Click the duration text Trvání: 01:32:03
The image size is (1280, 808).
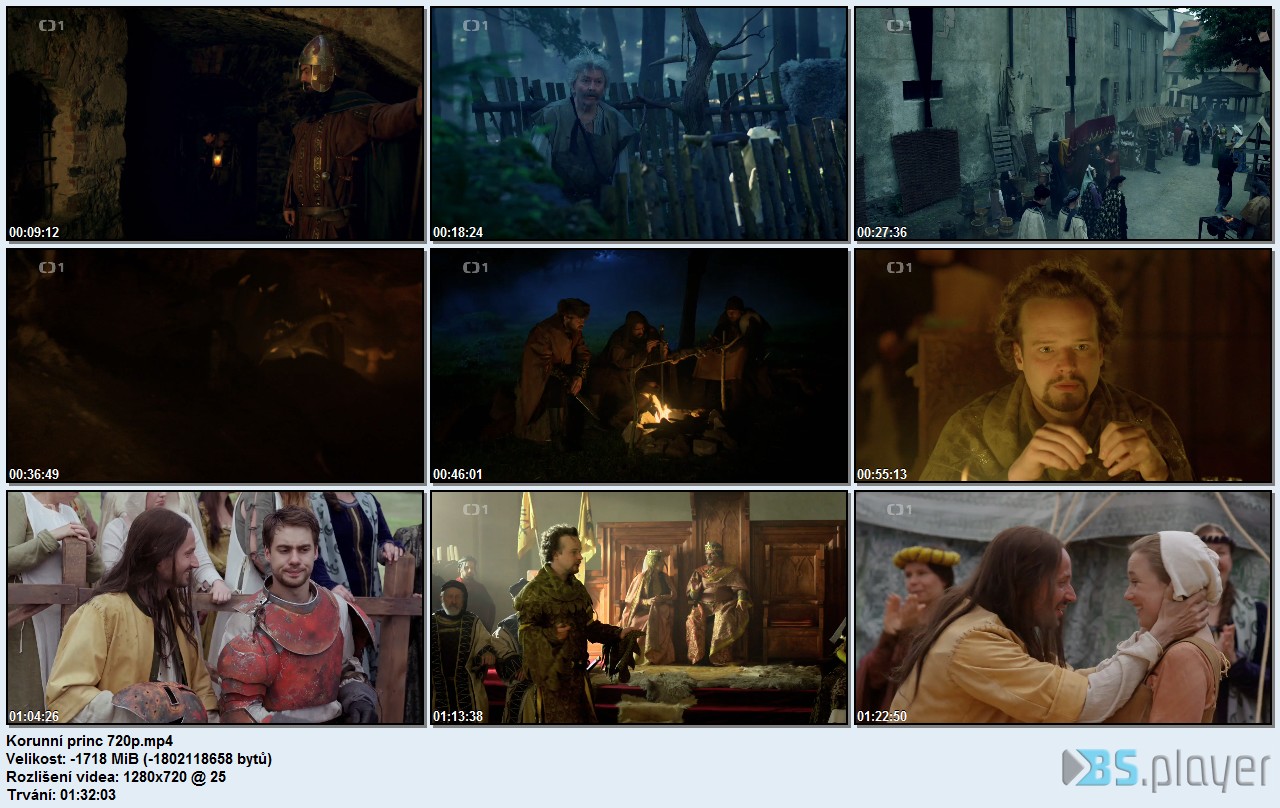tap(61, 795)
